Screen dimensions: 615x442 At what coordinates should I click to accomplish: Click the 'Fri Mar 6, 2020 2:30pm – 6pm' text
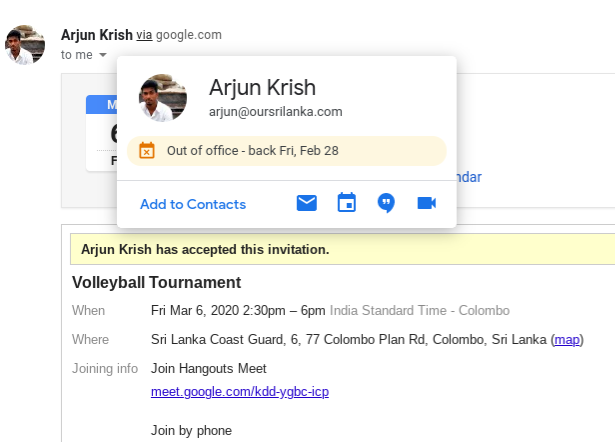pyautogui.click(x=238, y=311)
